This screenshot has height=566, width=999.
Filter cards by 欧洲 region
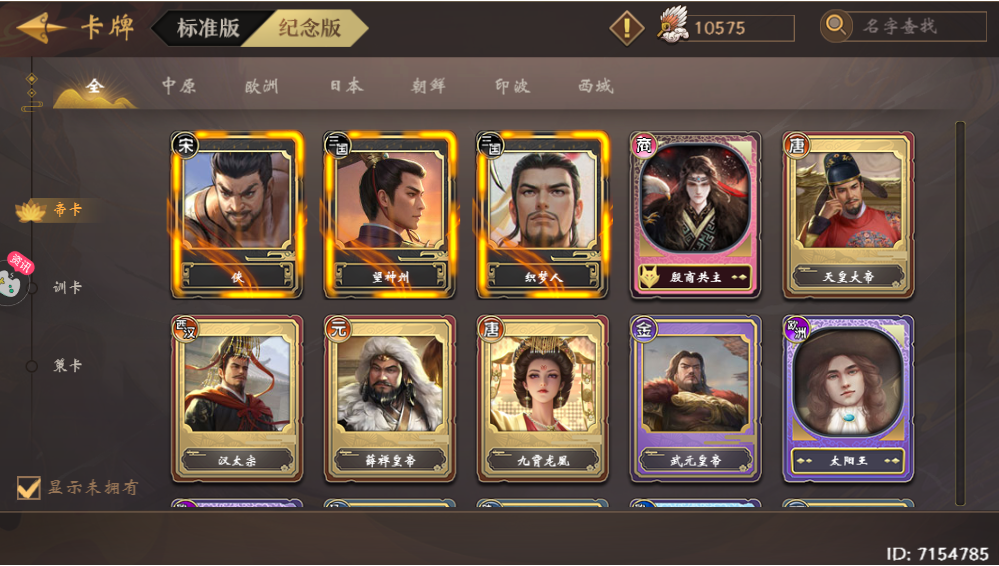click(262, 86)
